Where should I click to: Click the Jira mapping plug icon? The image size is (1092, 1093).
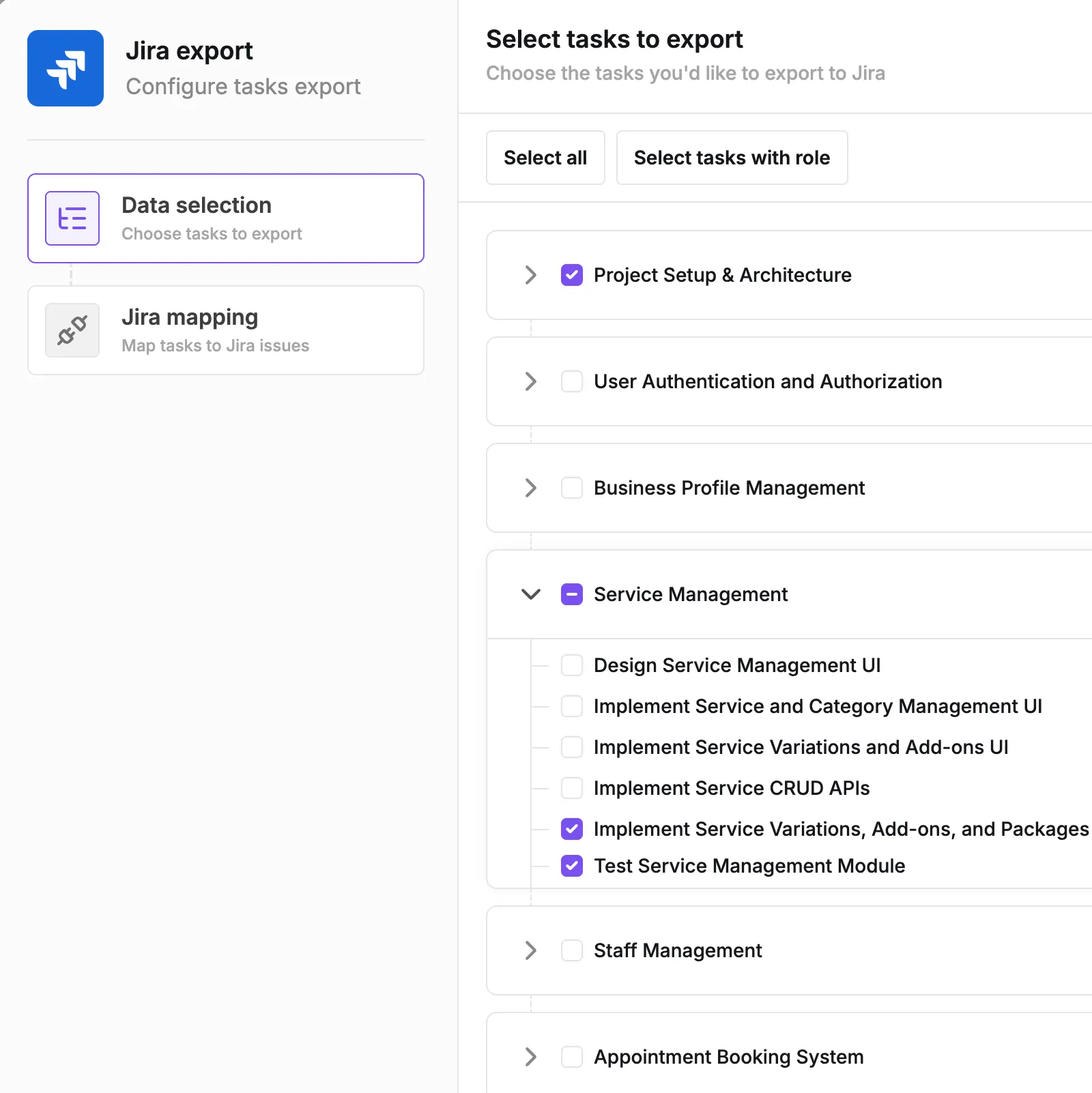tap(72, 330)
